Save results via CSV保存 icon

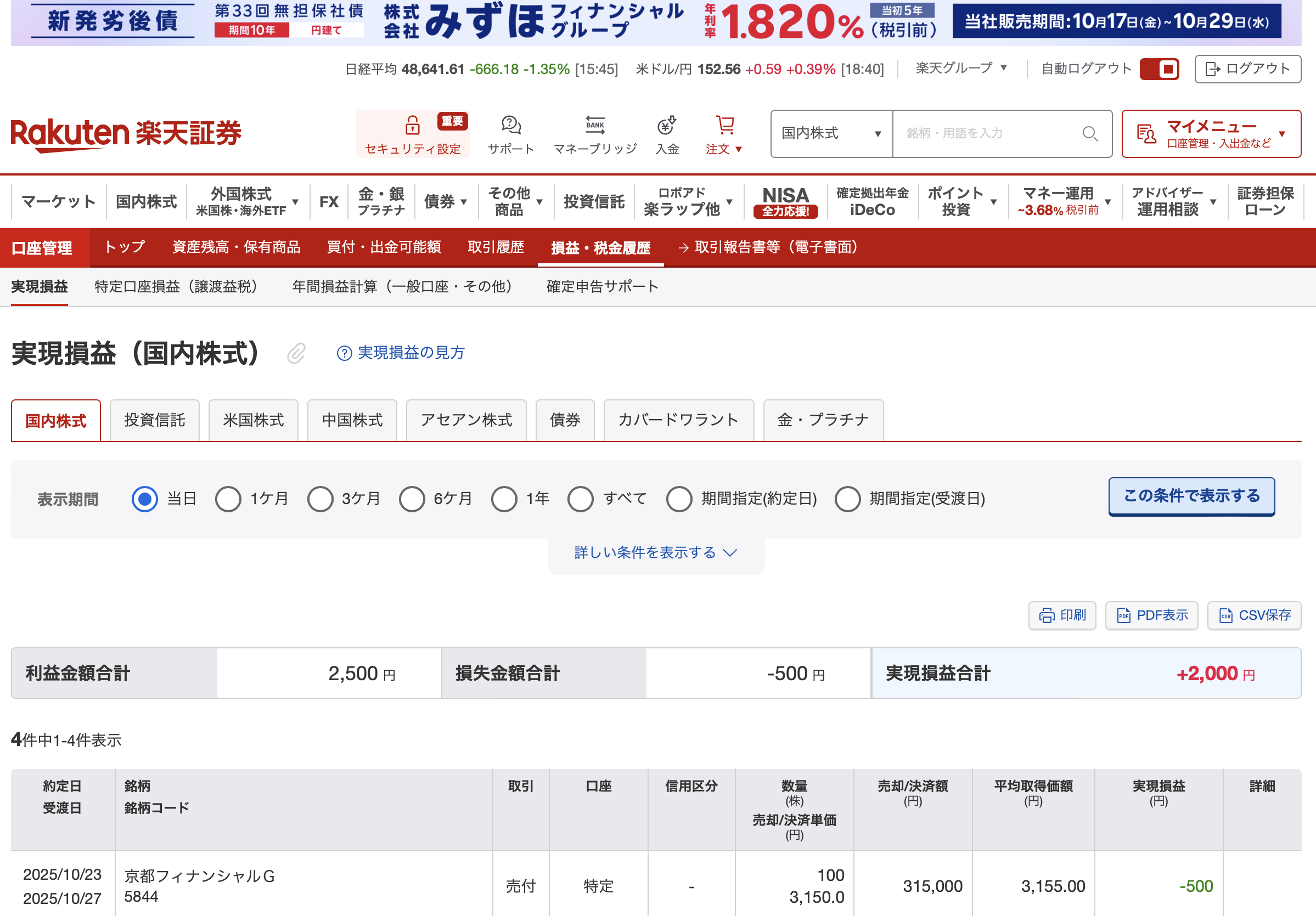[1225, 615]
